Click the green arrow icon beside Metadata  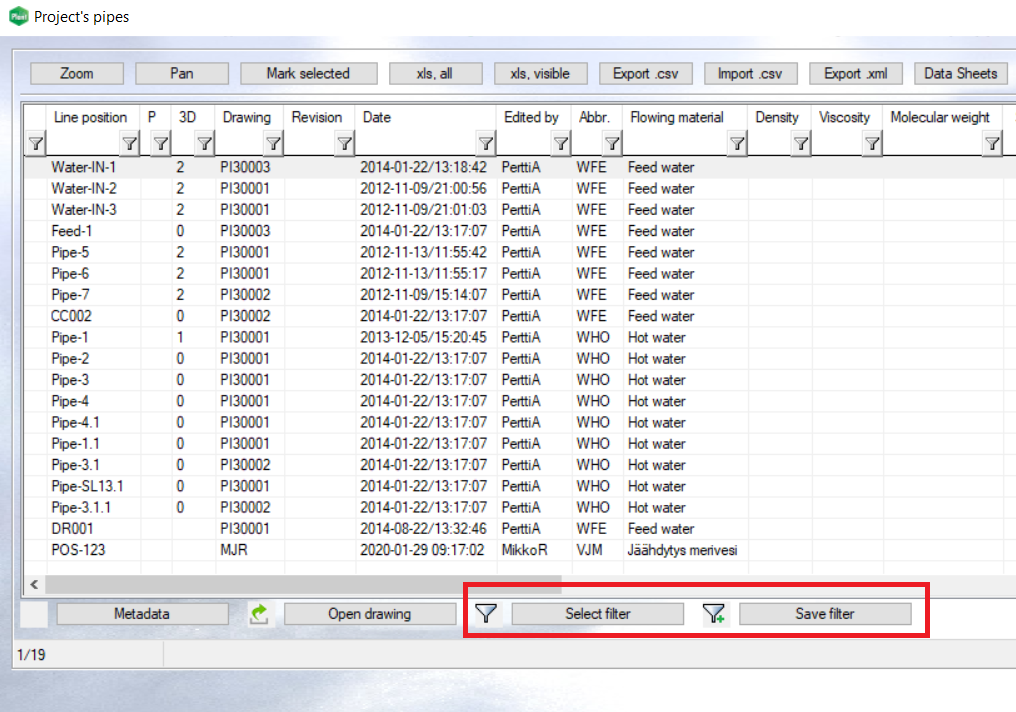[259, 614]
